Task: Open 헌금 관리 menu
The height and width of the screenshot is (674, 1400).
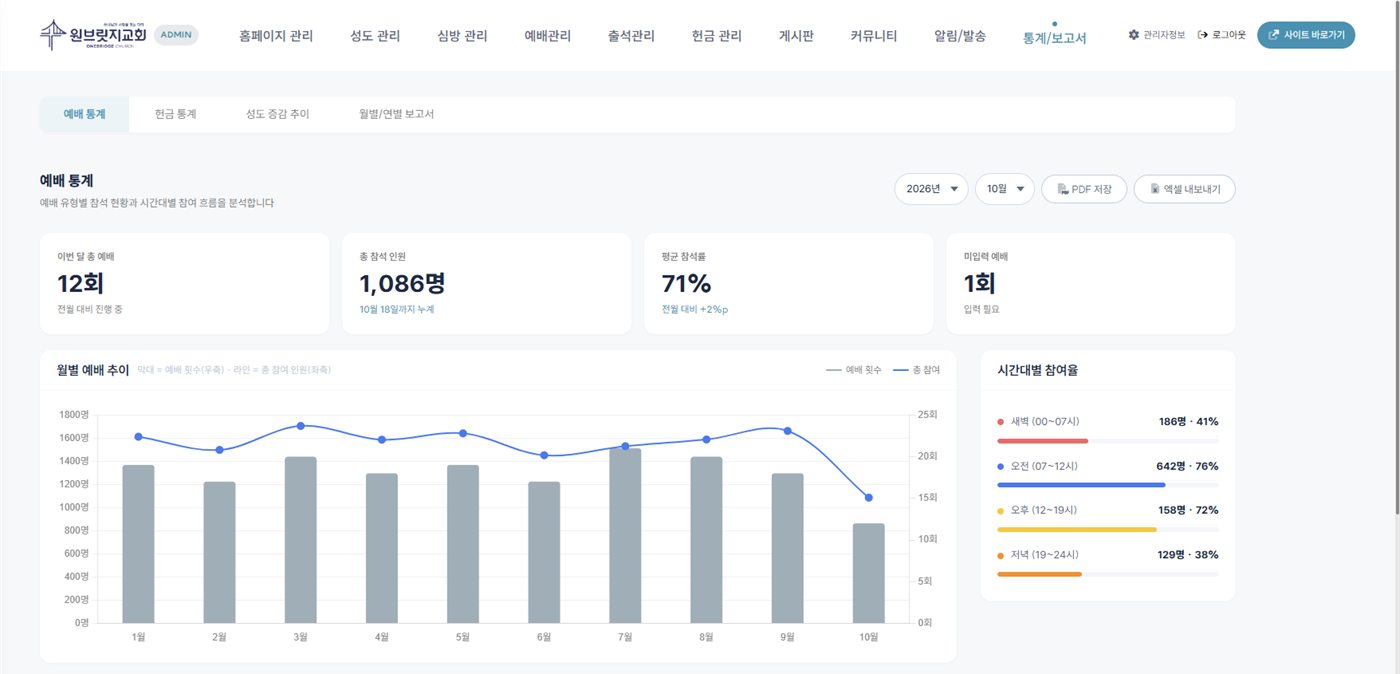Action: (x=717, y=36)
